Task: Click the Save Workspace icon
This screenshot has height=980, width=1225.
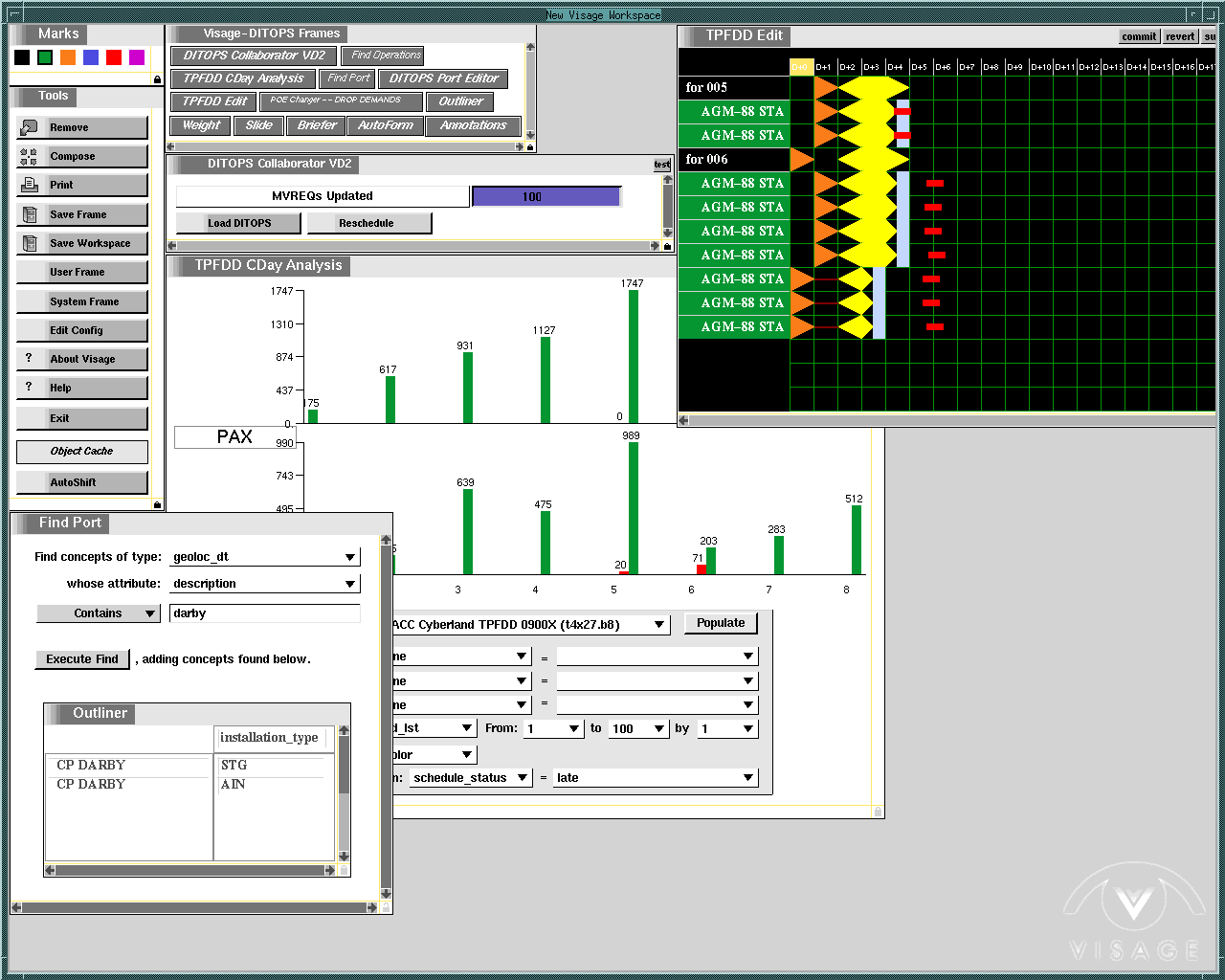Action: click(x=29, y=243)
